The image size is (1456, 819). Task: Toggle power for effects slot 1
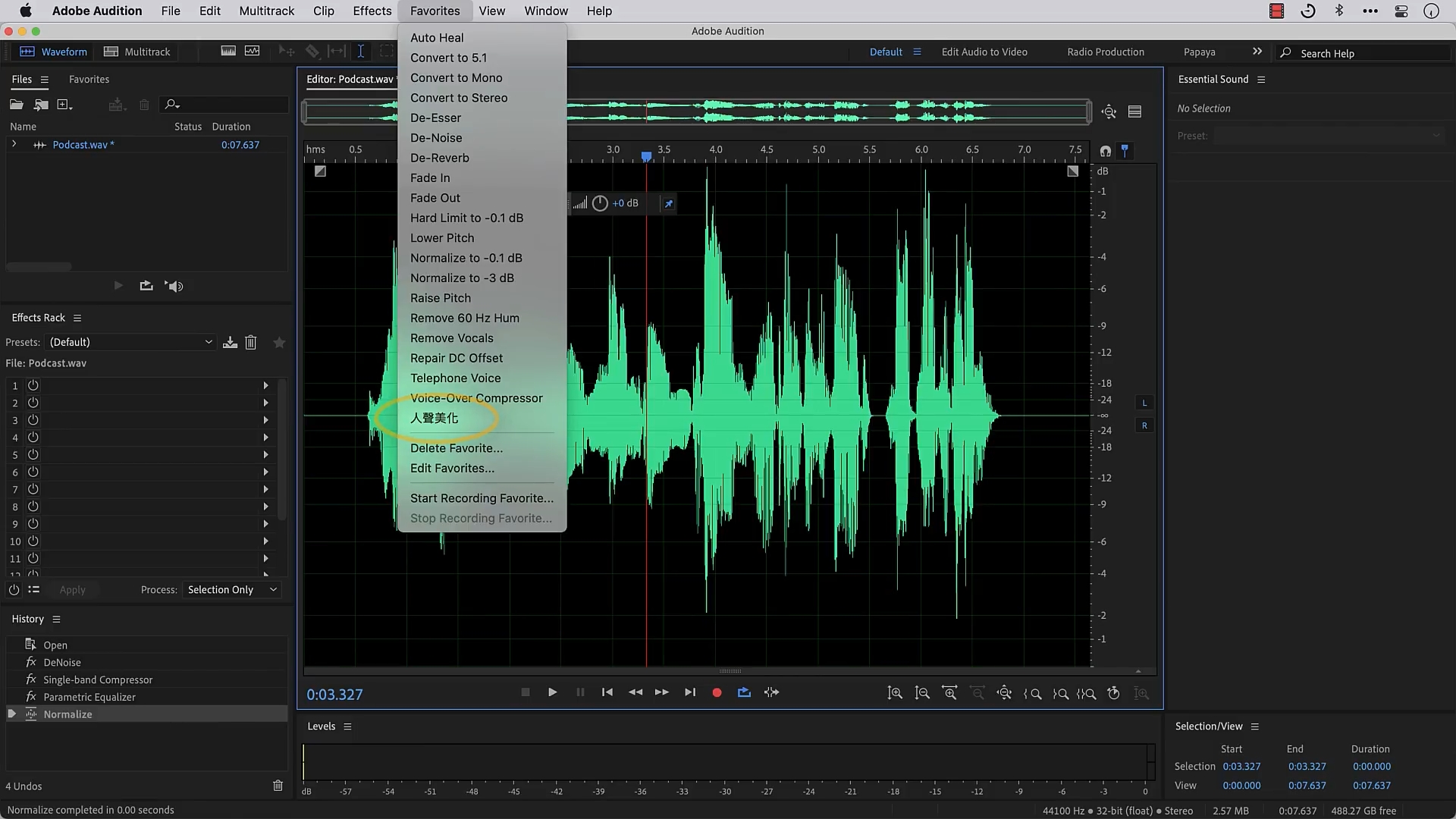pos(33,385)
